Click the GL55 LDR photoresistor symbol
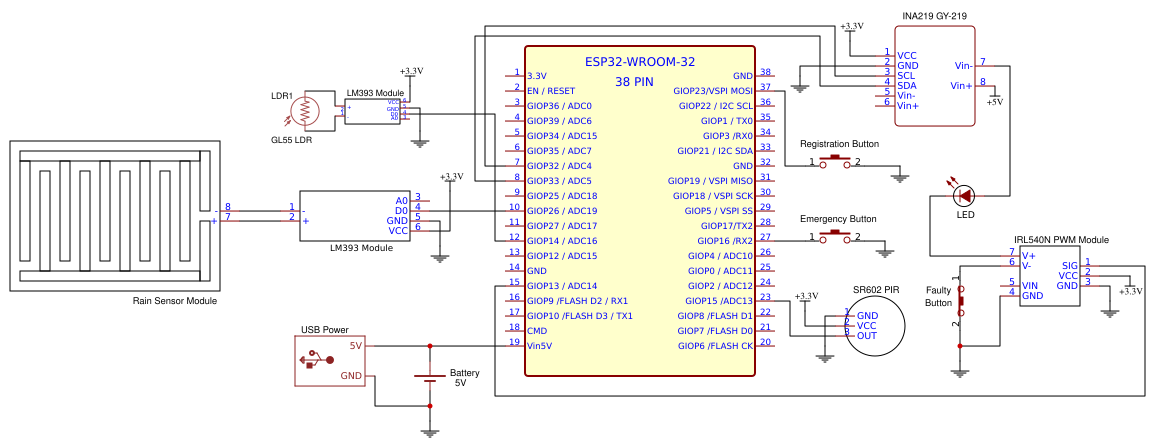 [x=305, y=112]
